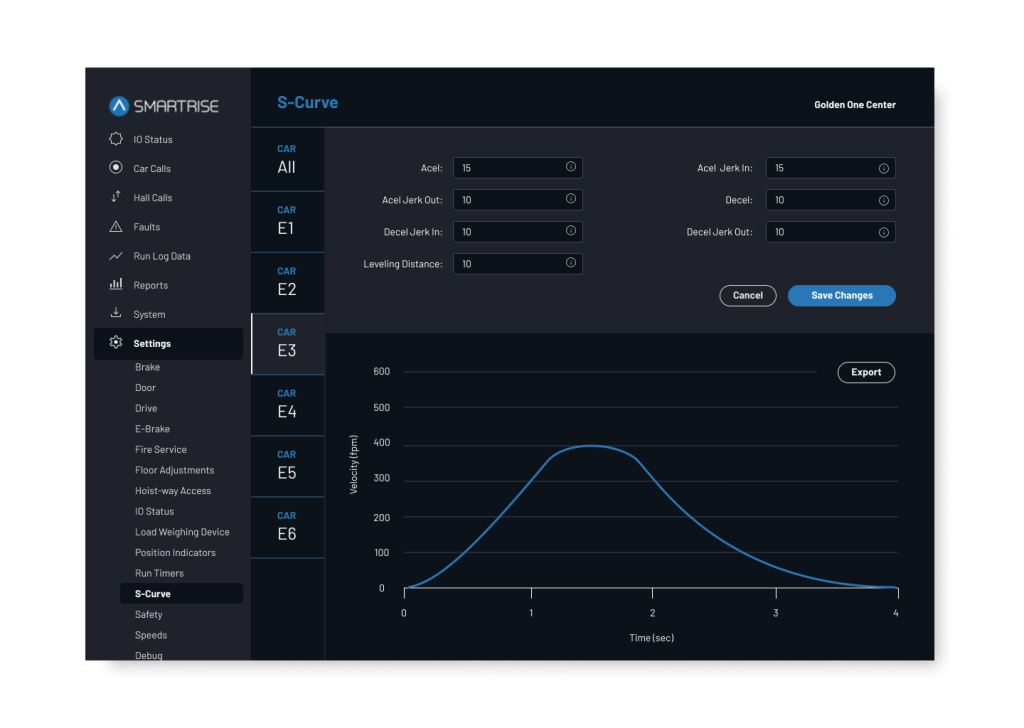Click the Hall Calls arrows icon
This screenshot has width=1024, height=728.
[116, 198]
